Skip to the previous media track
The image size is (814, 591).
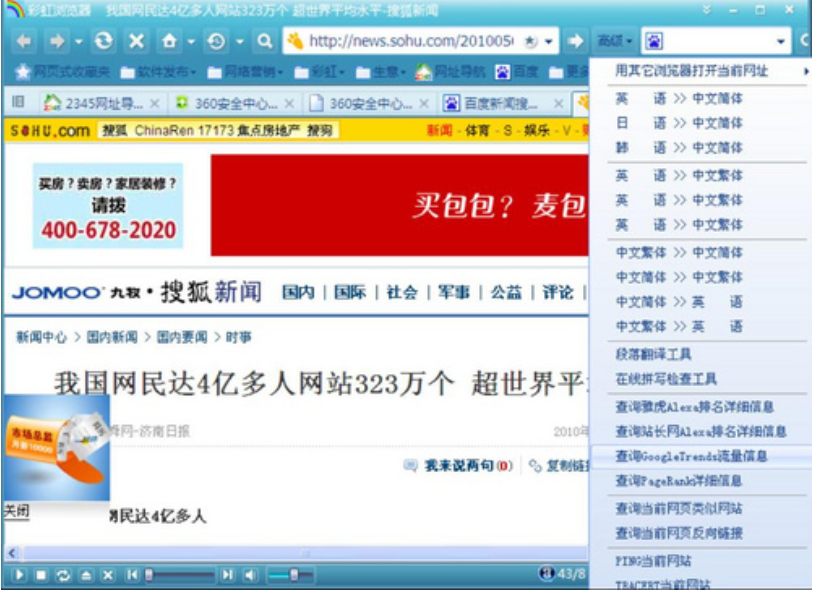(132, 575)
